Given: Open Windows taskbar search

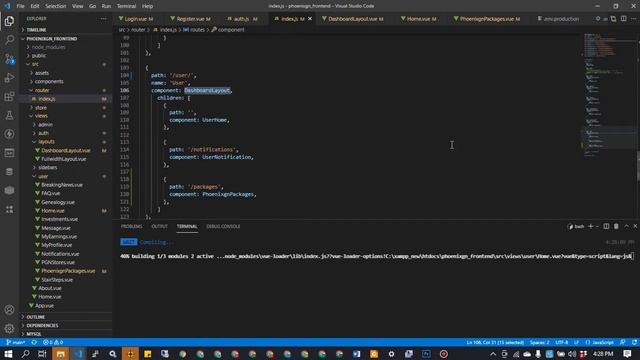Looking at the screenshot, I should [25, 353].
